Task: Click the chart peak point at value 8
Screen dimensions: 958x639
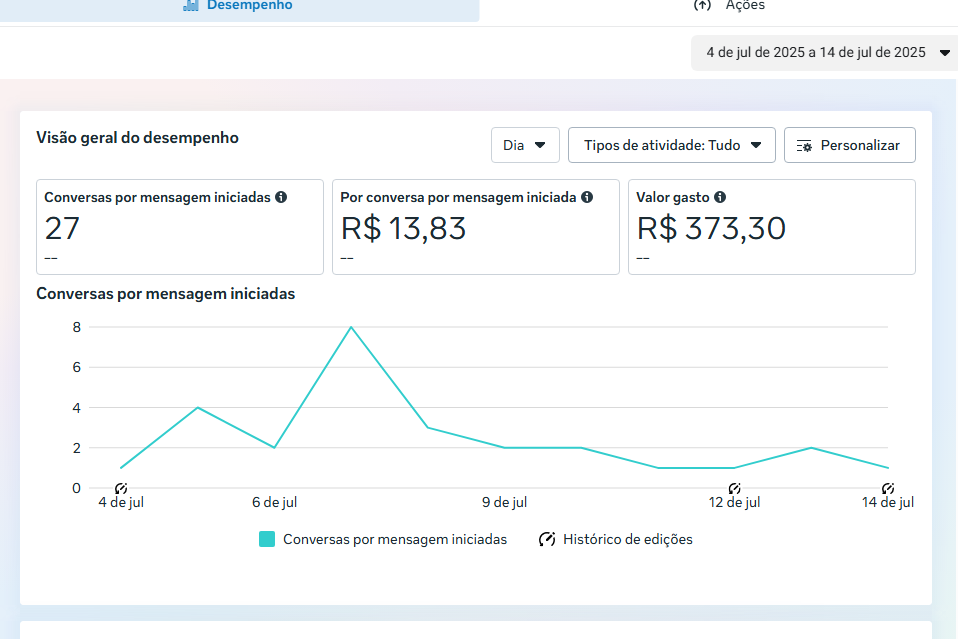Action: pyautogui.click(x=351, y=327)
